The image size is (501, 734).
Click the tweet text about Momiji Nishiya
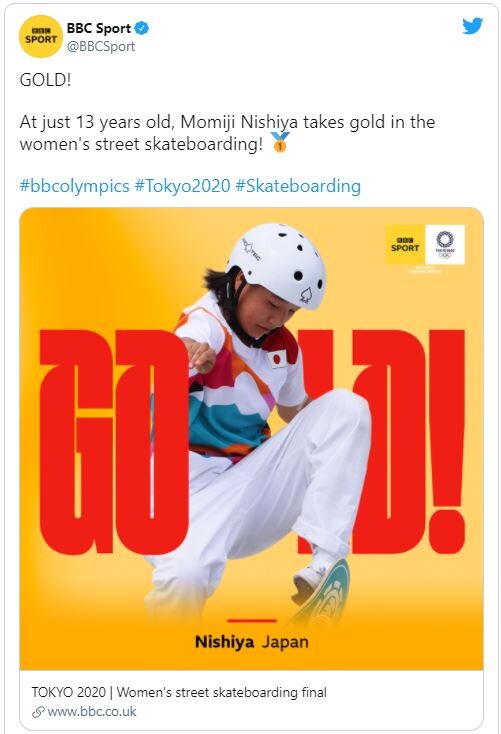[228, 133]
